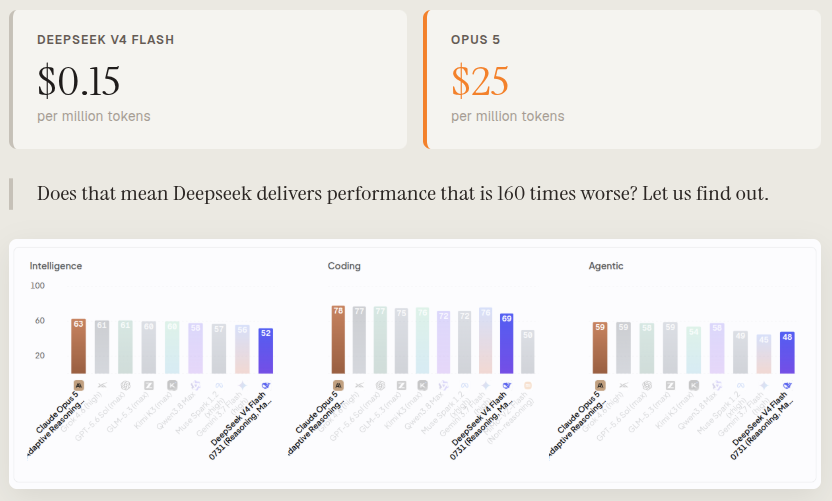Click the OpenAI logo in the Agentic chart

coord(647,385)
